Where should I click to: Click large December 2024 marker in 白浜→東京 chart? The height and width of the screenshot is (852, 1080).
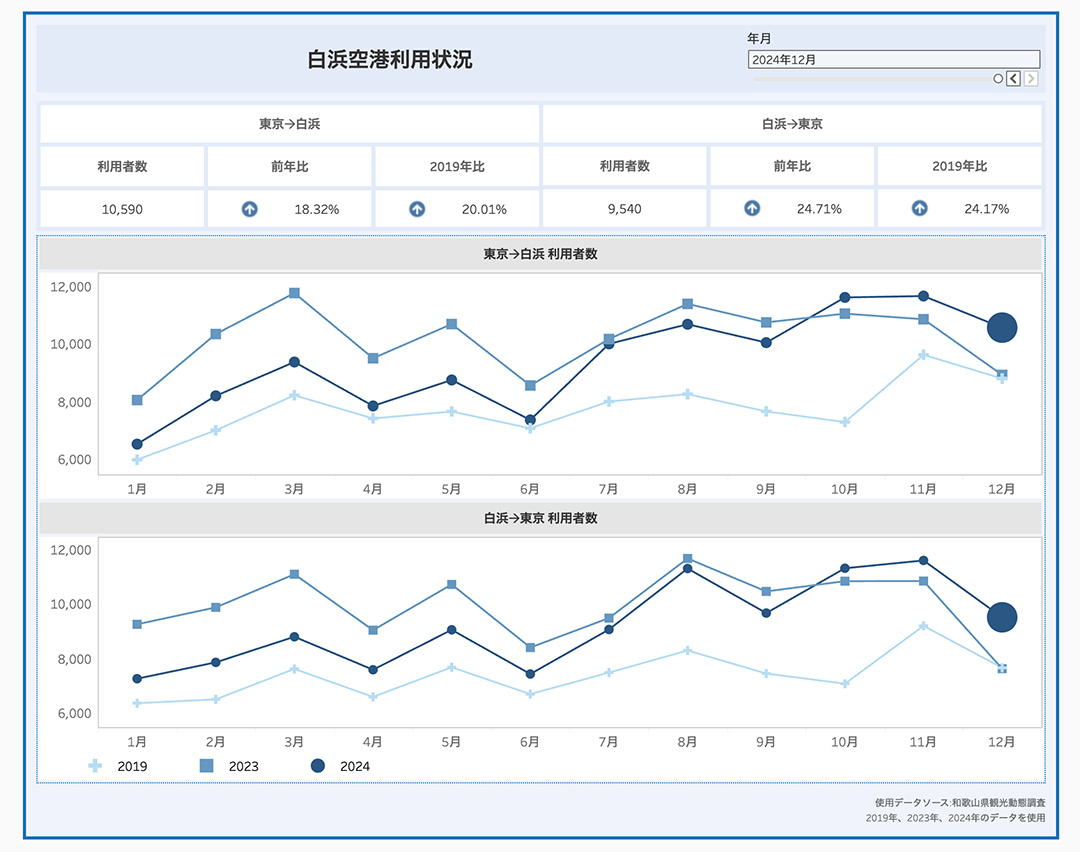[x=1002, y=617]
